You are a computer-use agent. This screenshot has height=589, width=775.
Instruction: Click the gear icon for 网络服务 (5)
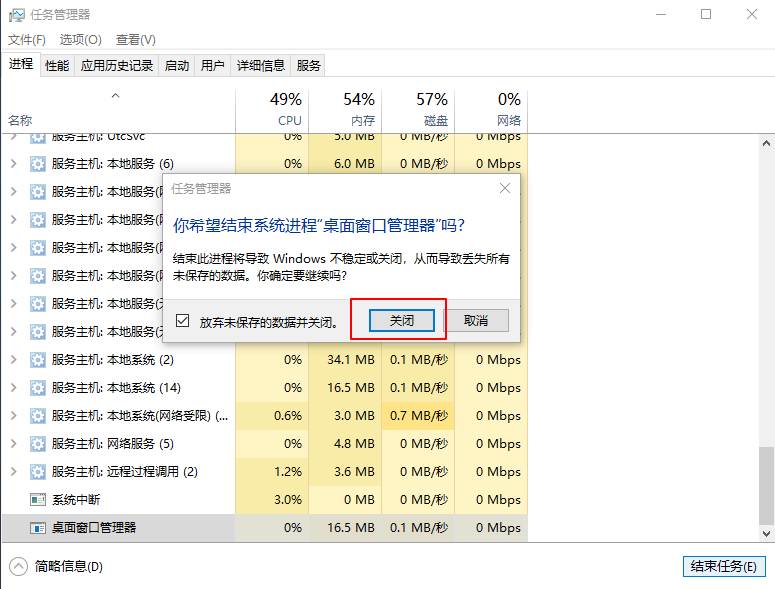tap(38, 443)
